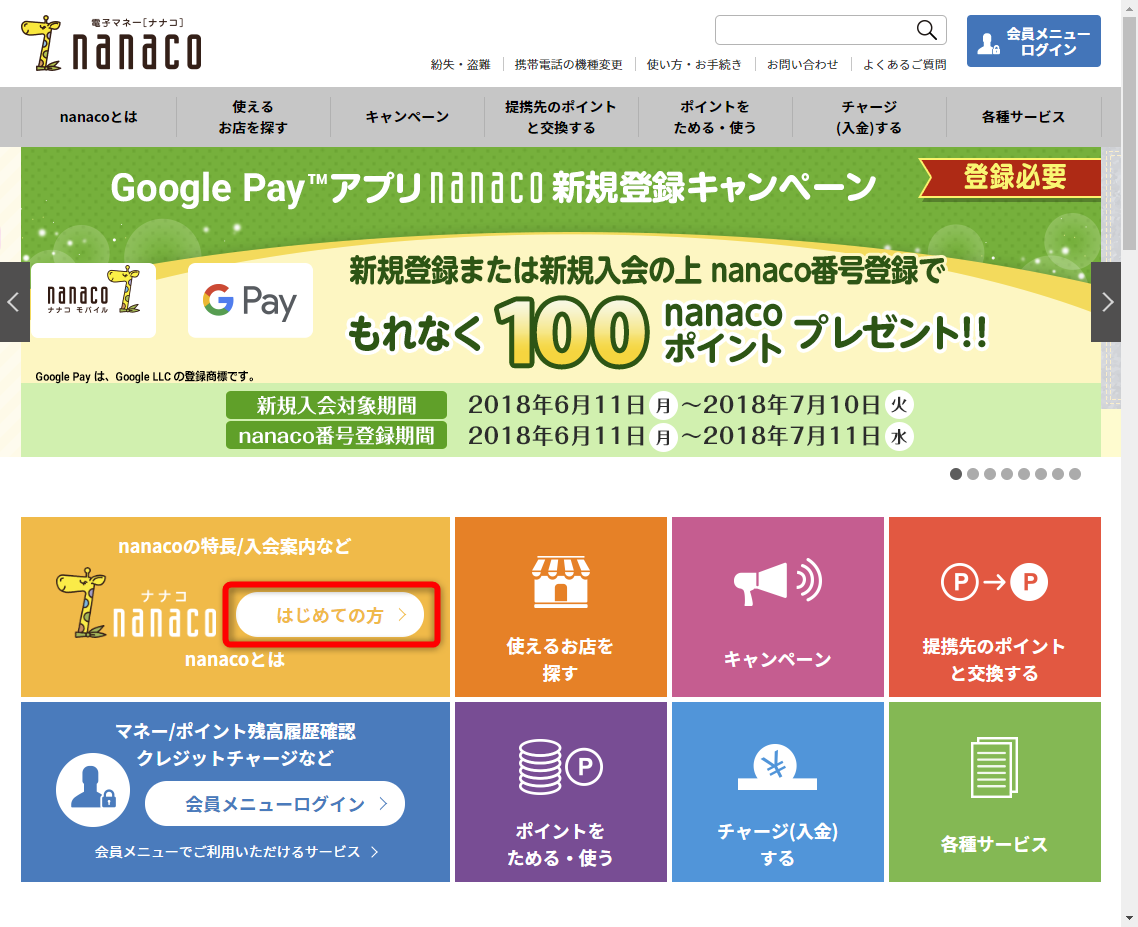Viewport: 1138px width, 927px height.
Task: Click the member lock icon in blue panel
Action: click(93, 790)
